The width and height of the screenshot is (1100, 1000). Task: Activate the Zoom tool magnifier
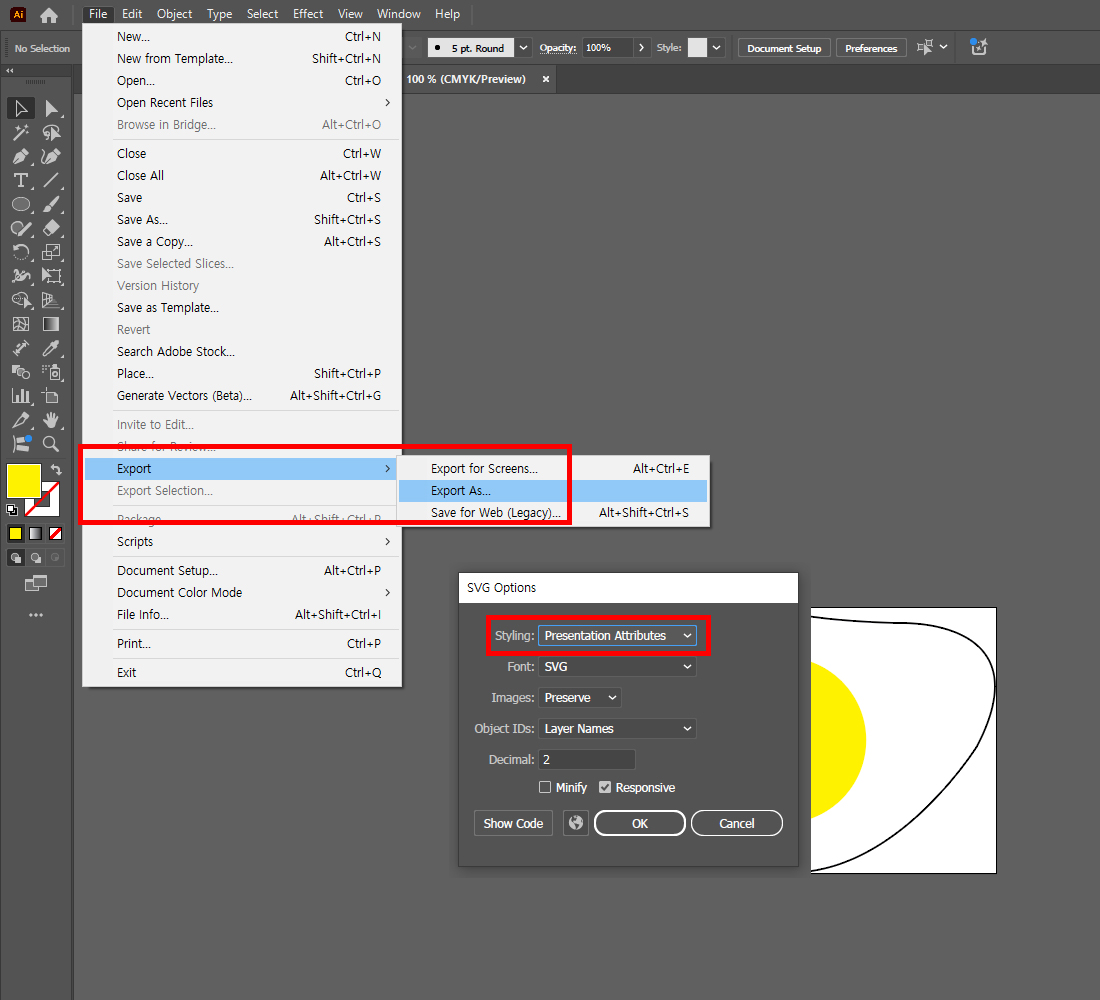[x=51, y=444]
